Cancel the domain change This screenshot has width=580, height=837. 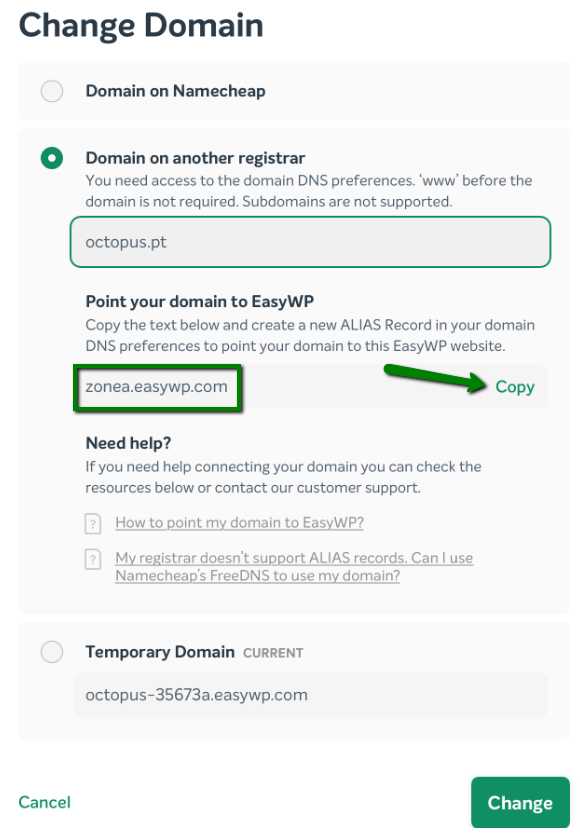tap(44, 802)
